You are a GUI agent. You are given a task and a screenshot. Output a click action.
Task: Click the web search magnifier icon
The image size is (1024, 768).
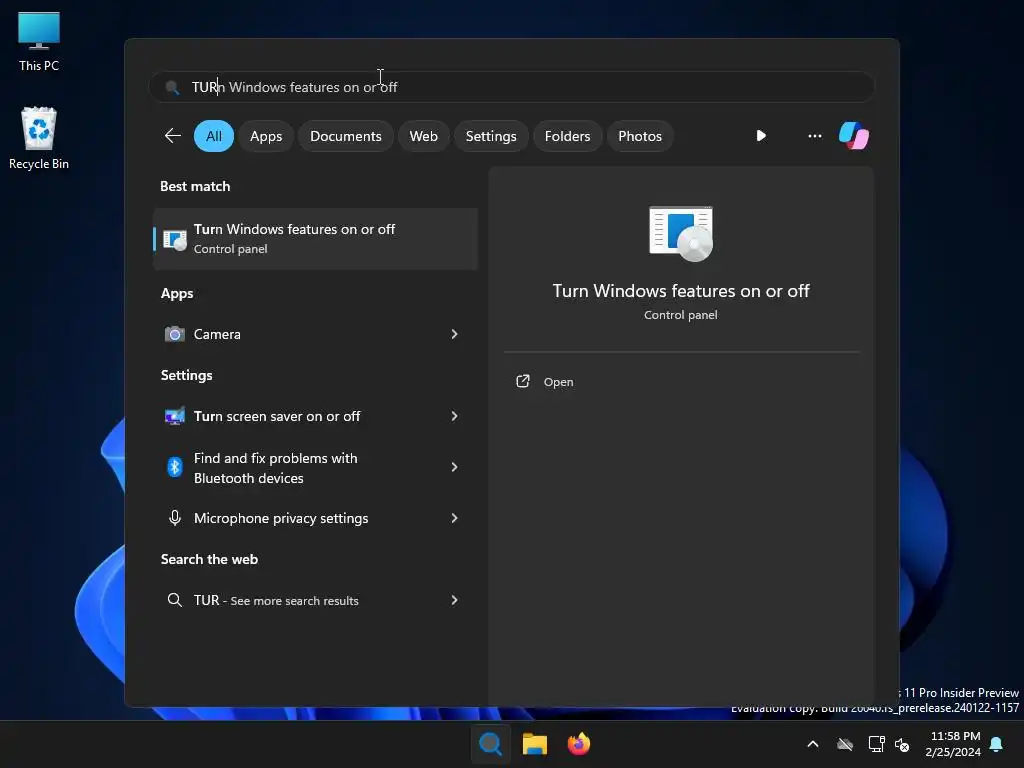174,600
